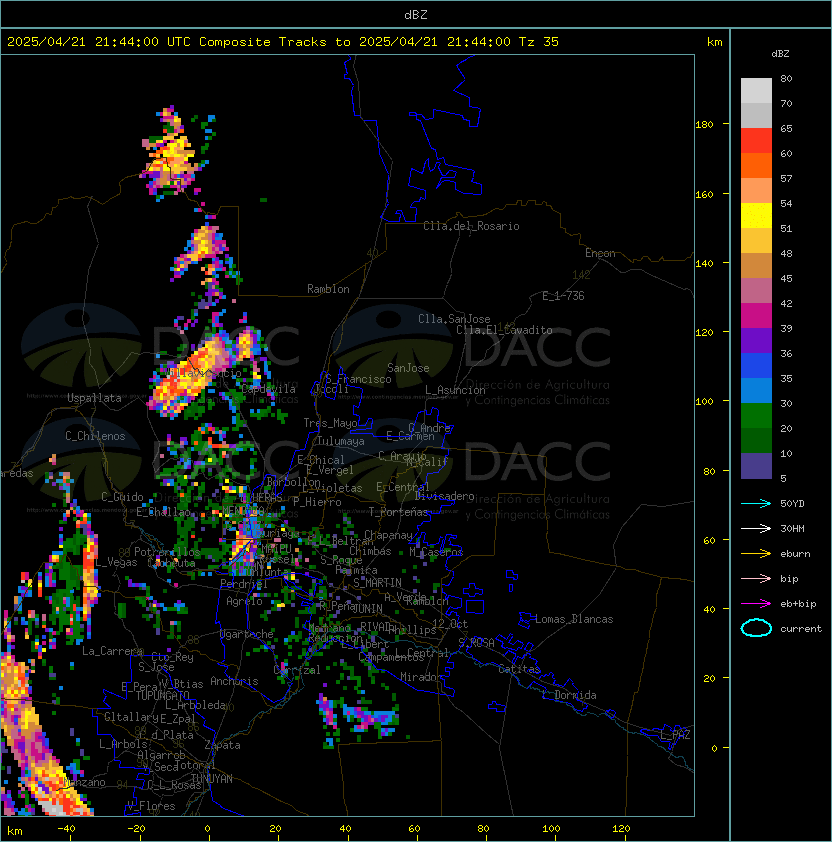Screen dimensions: 832x842
Task: Click the 'Lomas_Blancas' place label
Action: coord(574,619)
